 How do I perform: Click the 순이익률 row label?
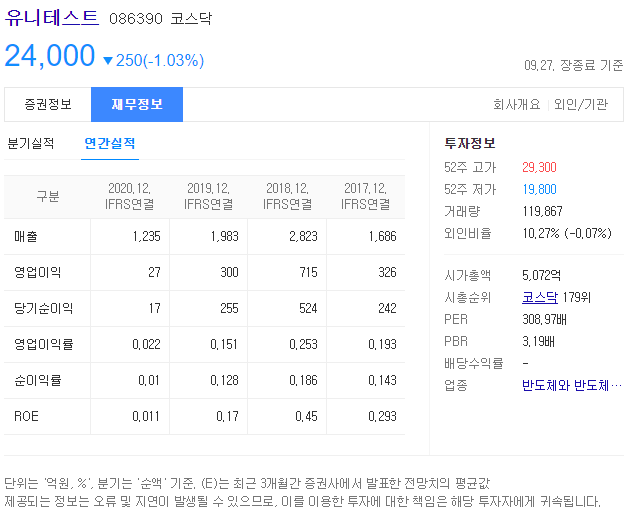(38, 380)
